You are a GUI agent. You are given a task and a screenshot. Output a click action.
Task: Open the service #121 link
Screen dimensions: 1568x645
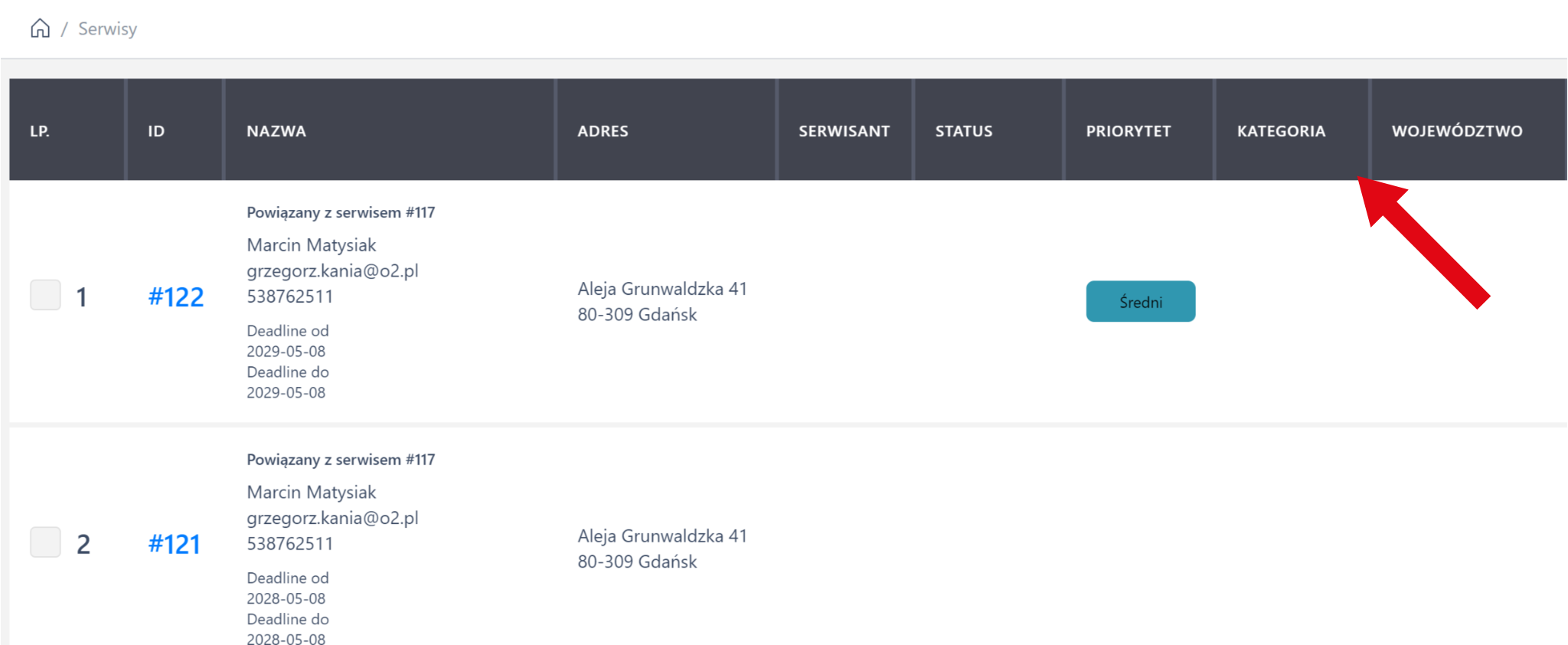pyautogui.click(x=174, y=545)
